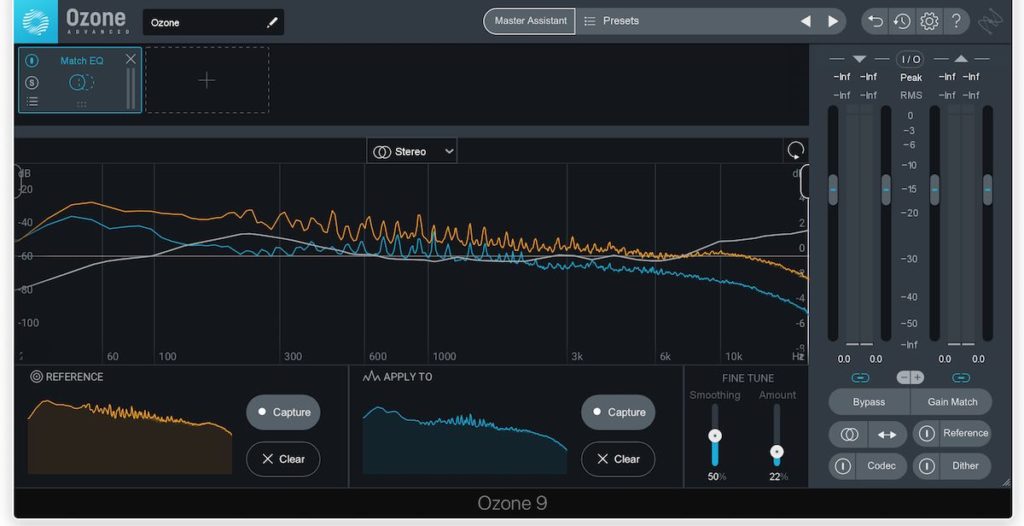Click the Amount slider handle
1024x526 pixels.
pyautogui.click(x=776, y=452)
